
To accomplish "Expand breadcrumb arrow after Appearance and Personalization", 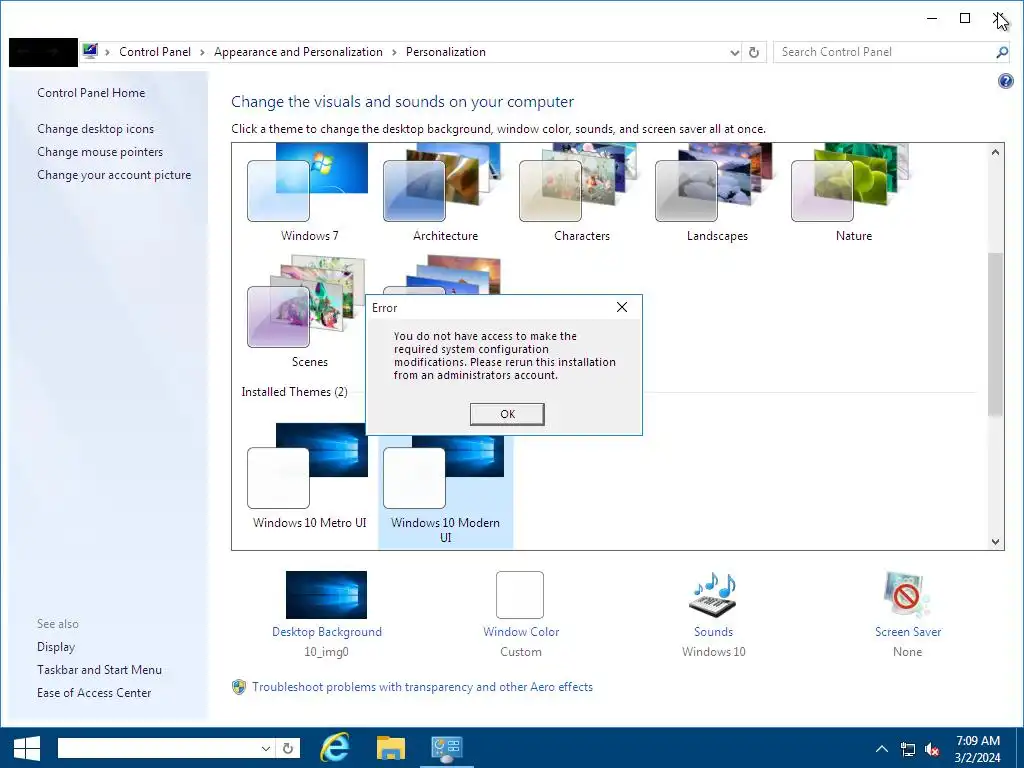I will pyautogui.click(x=394, y=52).
